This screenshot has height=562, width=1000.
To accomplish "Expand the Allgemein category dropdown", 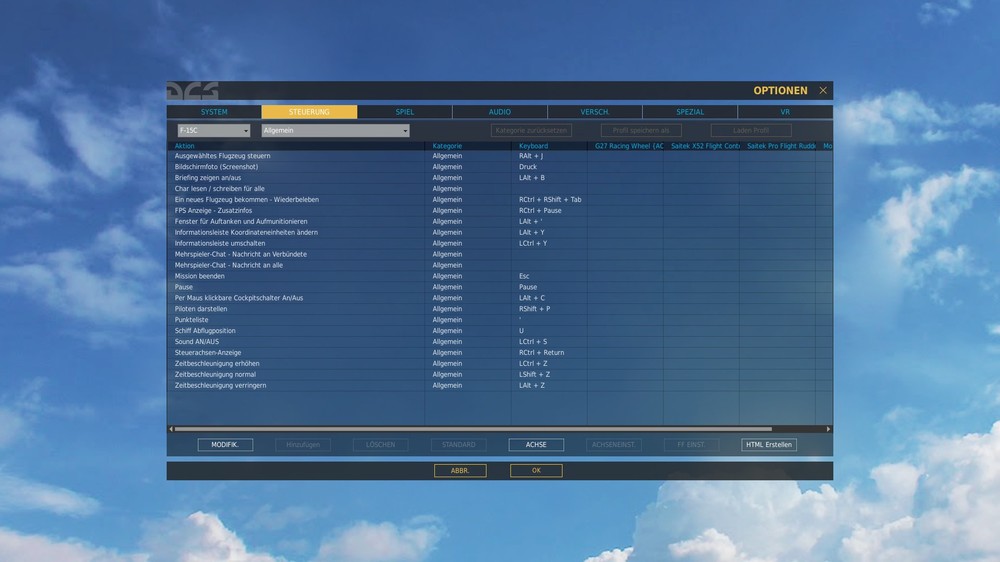I will coord(335,130).
